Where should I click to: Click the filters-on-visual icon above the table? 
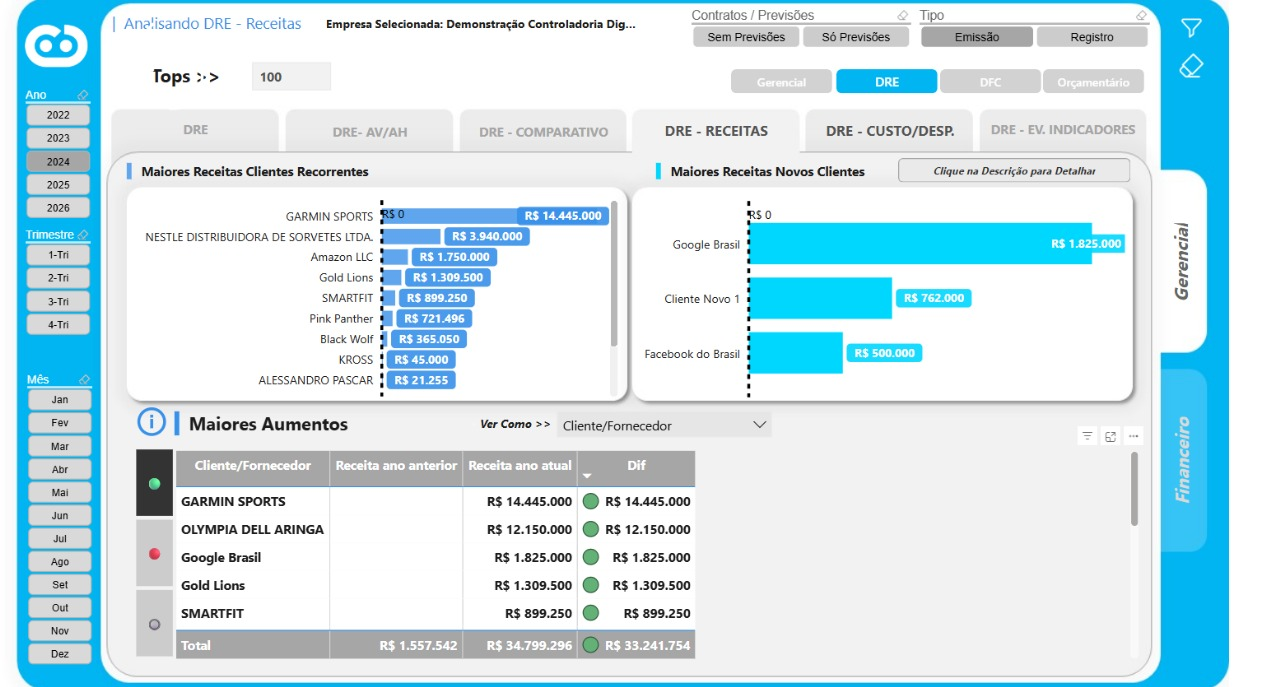click(1087, 436)
